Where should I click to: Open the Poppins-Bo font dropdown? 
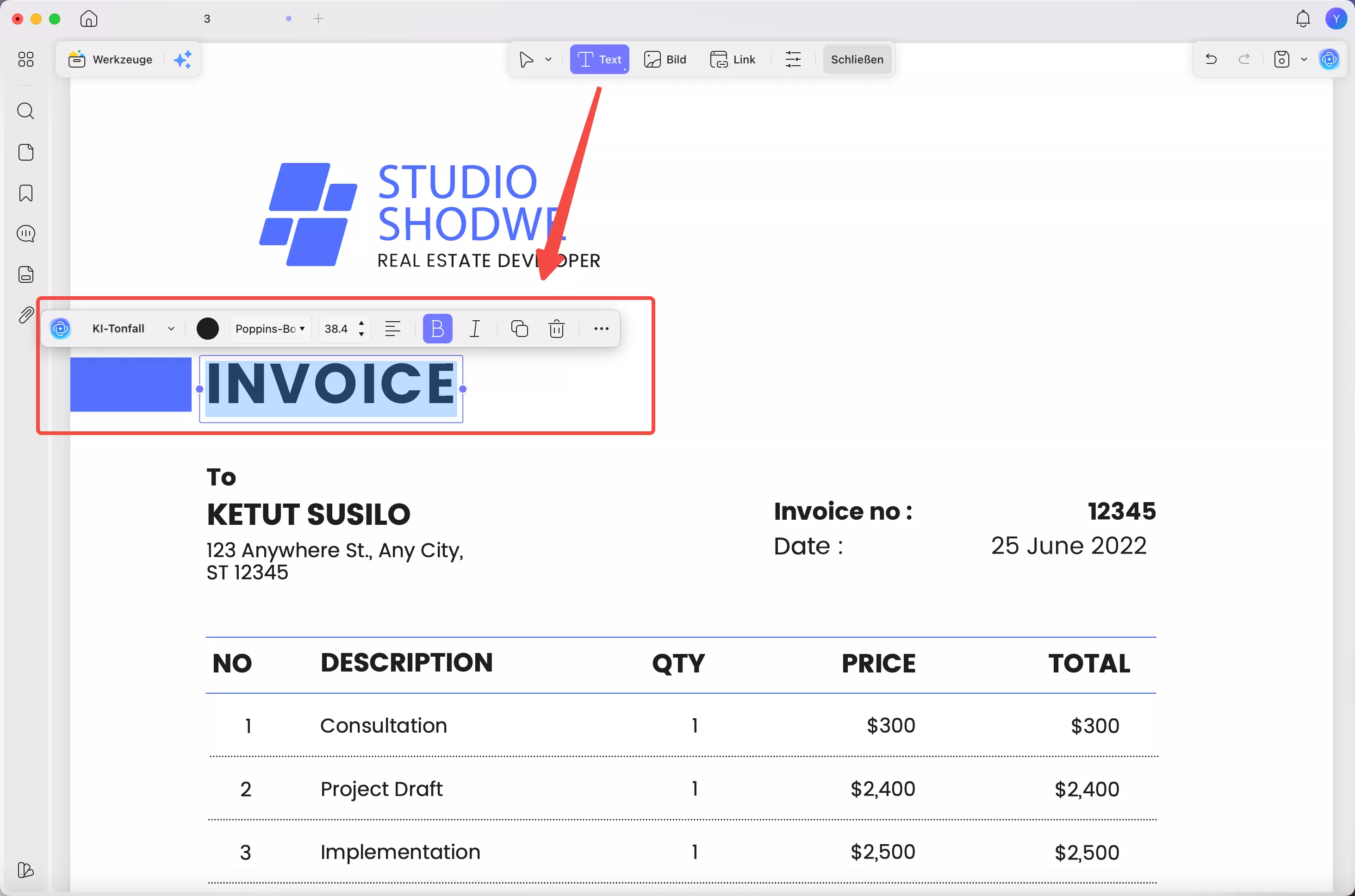tap(270, 329)
